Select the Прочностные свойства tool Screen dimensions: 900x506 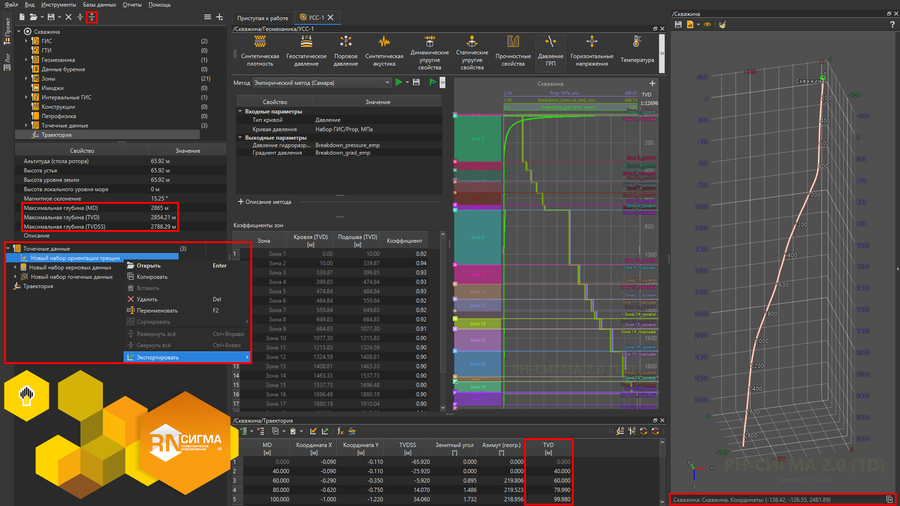point(513,42)
